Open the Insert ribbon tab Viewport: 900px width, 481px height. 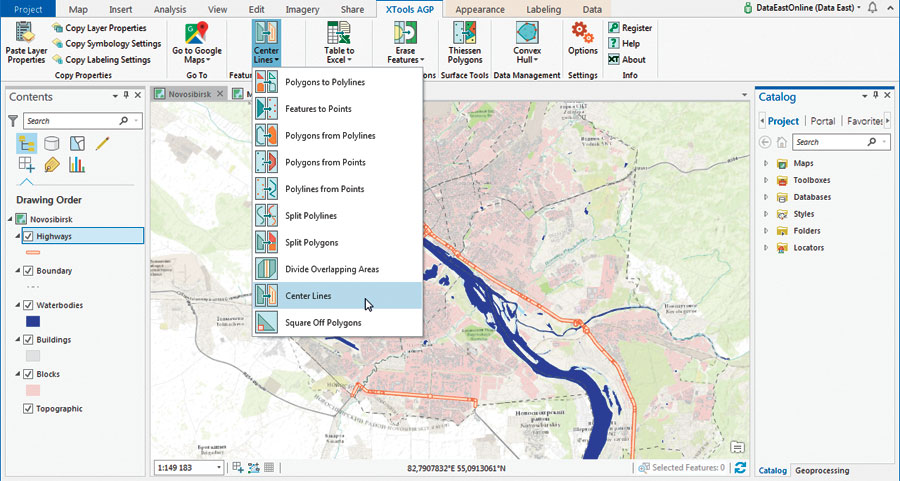click(x=121, y=9)
